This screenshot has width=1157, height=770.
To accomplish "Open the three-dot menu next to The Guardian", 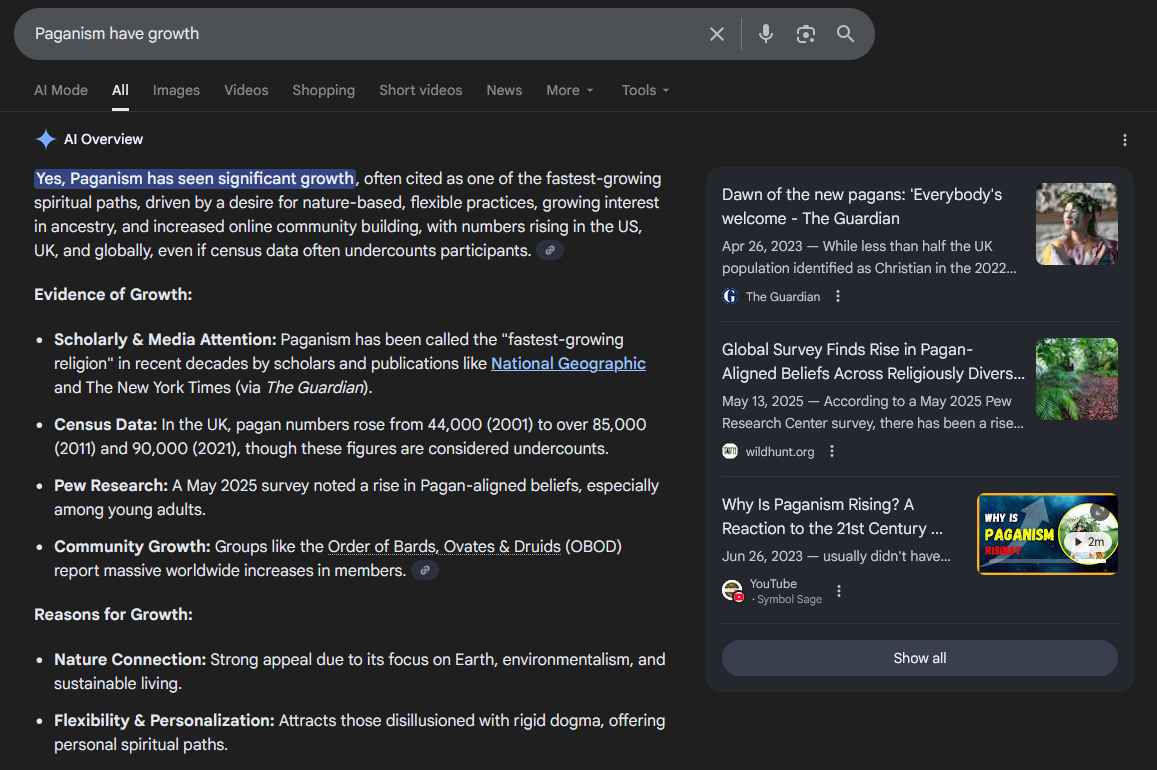I will 837,296.
